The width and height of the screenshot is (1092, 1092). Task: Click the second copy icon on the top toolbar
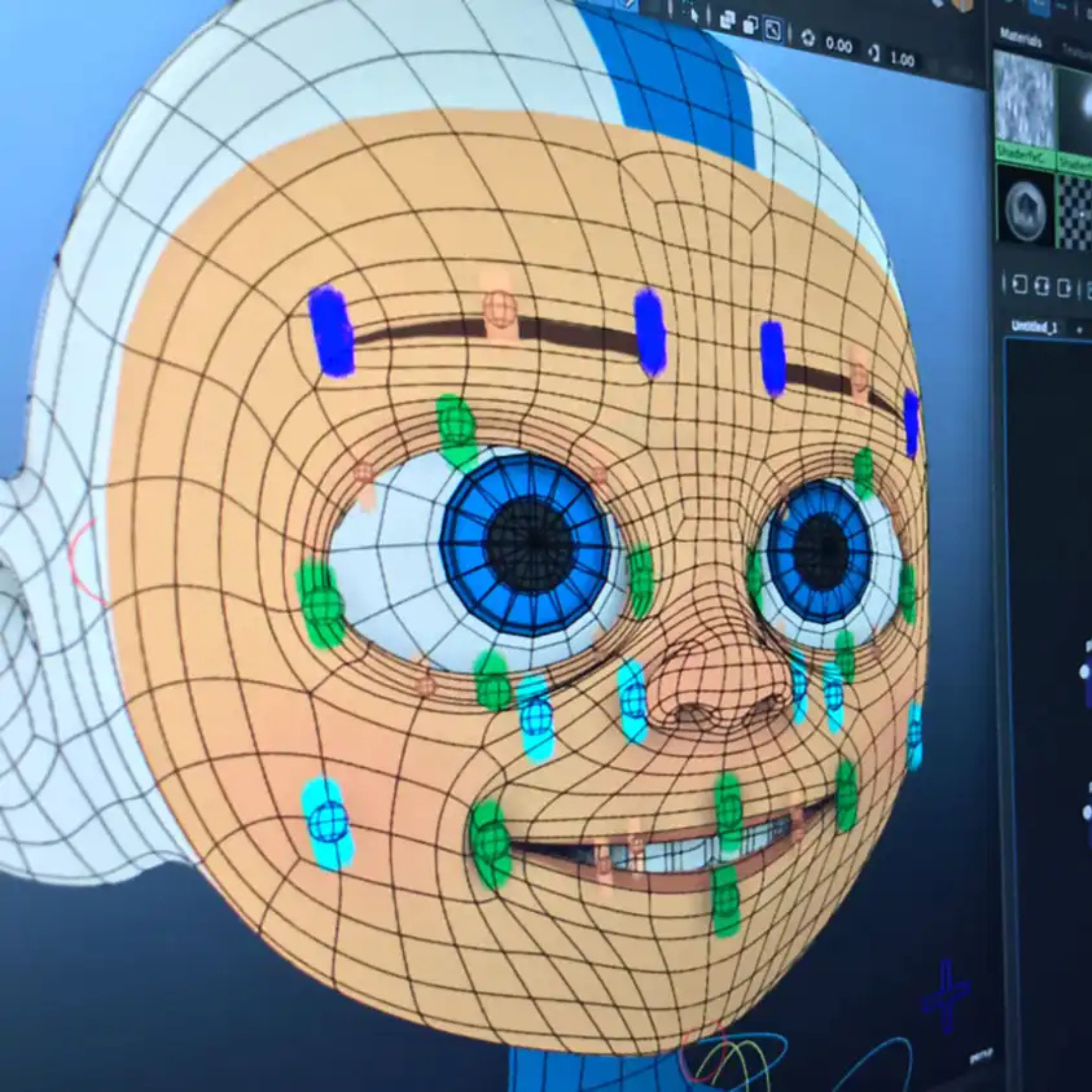click(751, 23)
